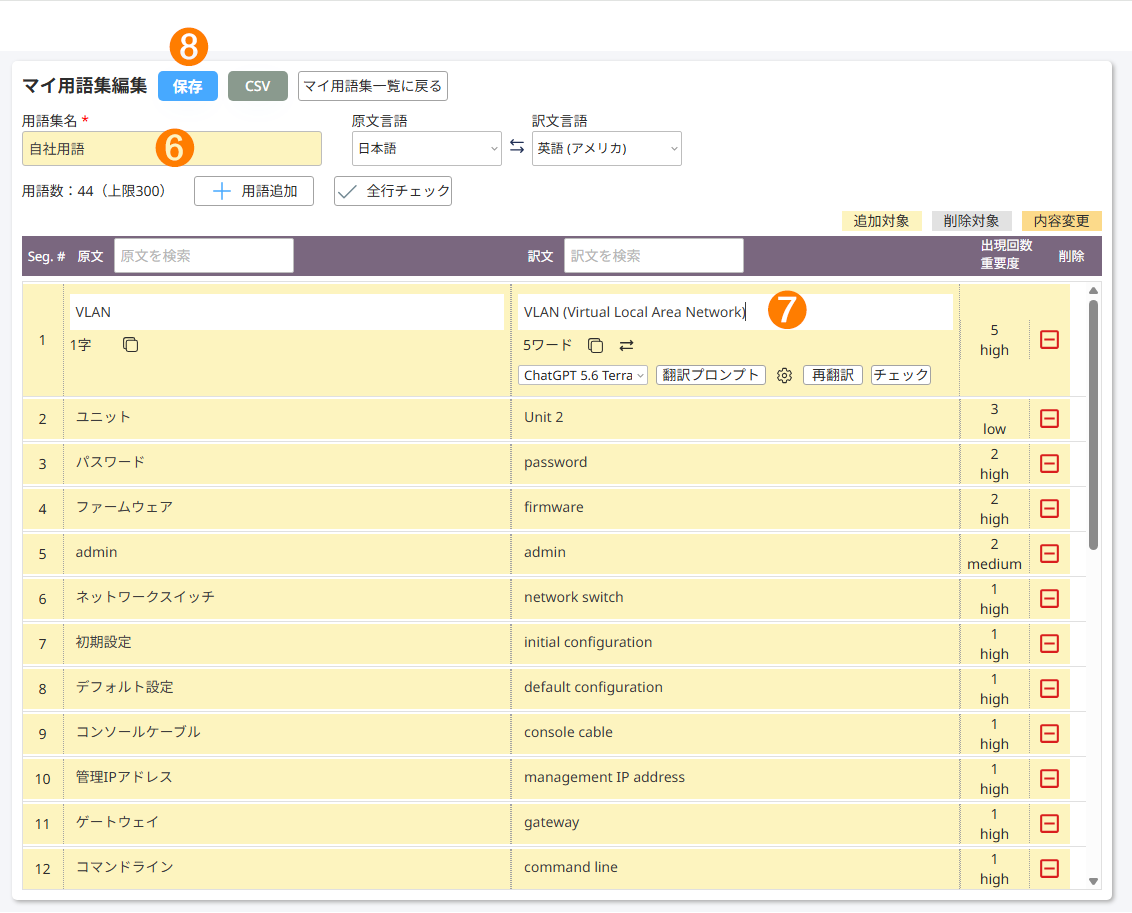Click the 訳文を検索 search box

[654, 256]
